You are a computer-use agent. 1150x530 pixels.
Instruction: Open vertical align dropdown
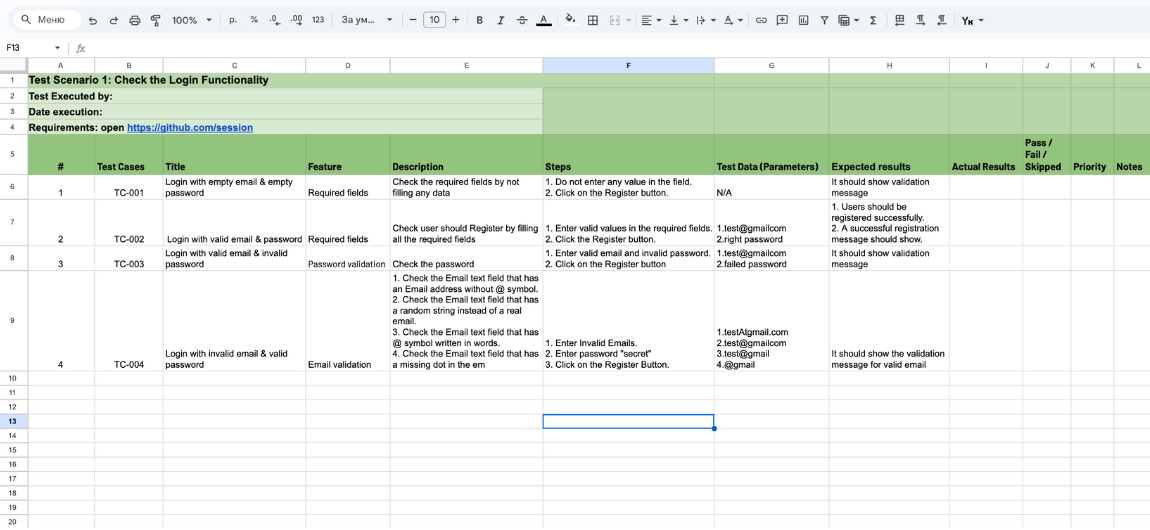tap(678, 21)
